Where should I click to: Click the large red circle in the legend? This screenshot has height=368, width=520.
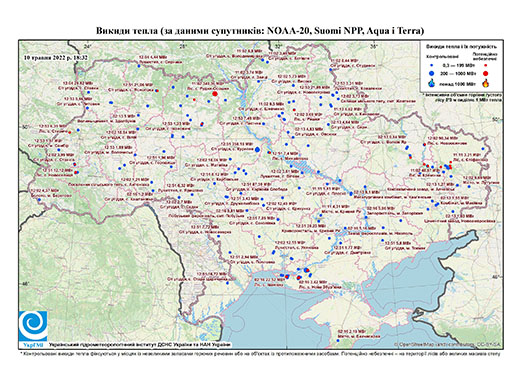pos(485,73)
